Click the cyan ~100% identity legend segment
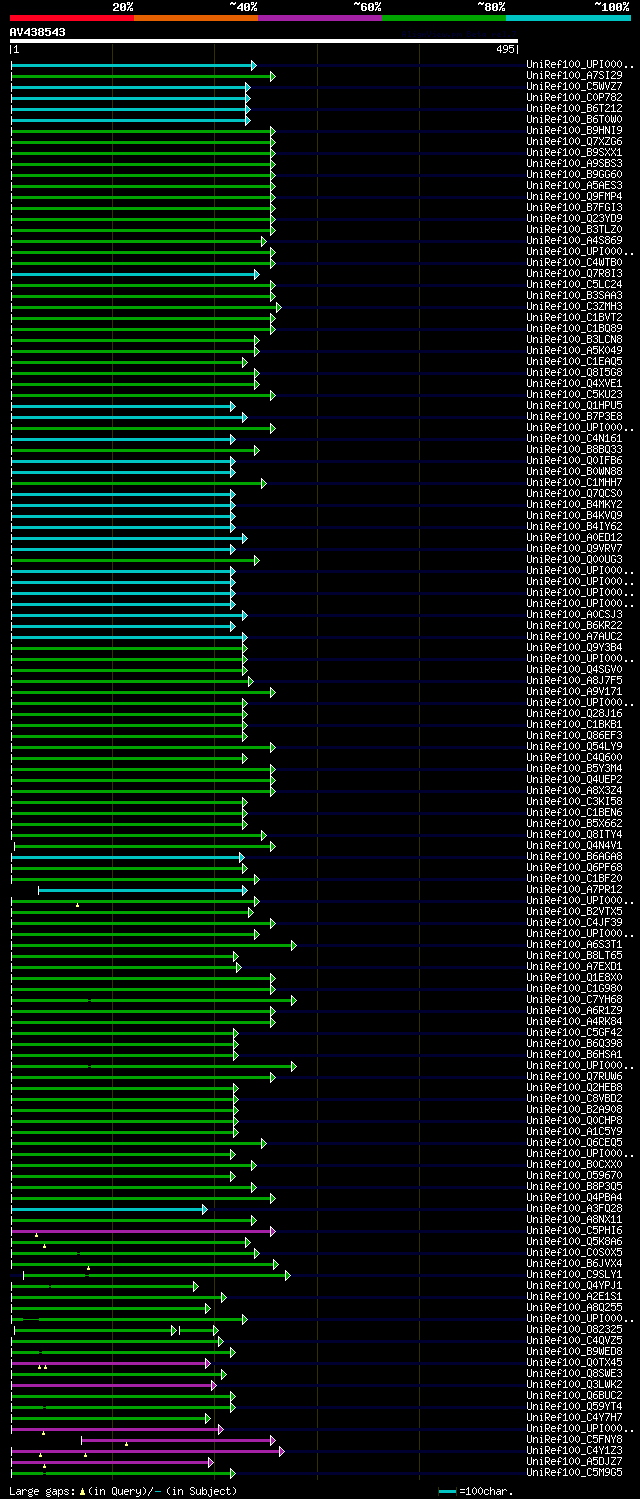The width and height of the screenshot is (640, 1499). [568, 17]
